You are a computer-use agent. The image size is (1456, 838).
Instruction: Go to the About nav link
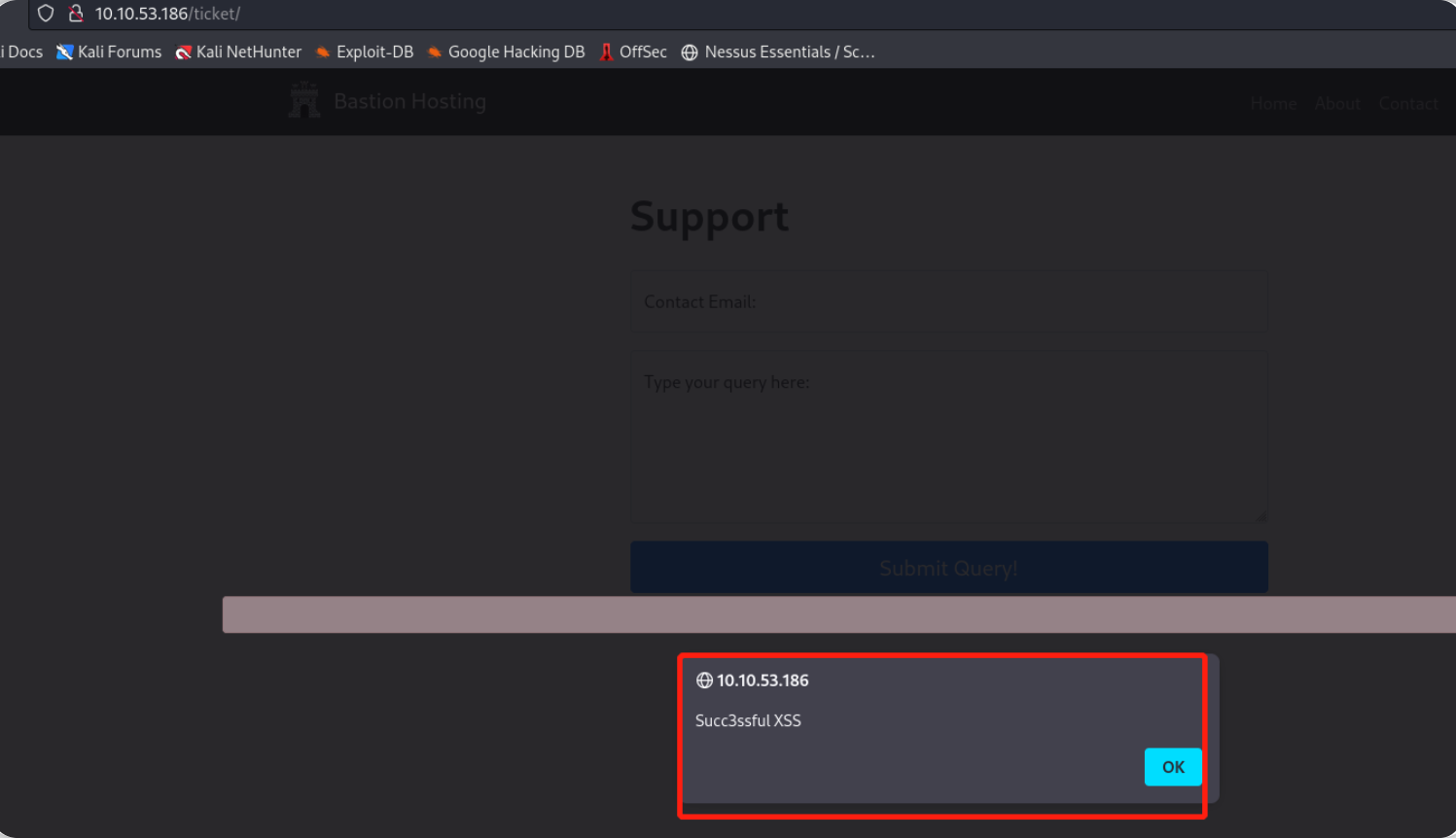click(1337, 104)
